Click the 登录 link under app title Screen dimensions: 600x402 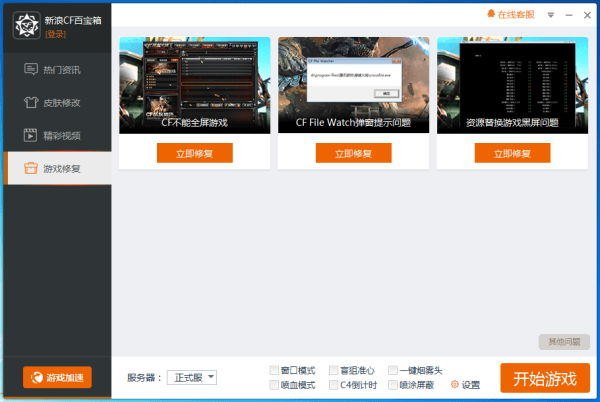tap(56, 34)
